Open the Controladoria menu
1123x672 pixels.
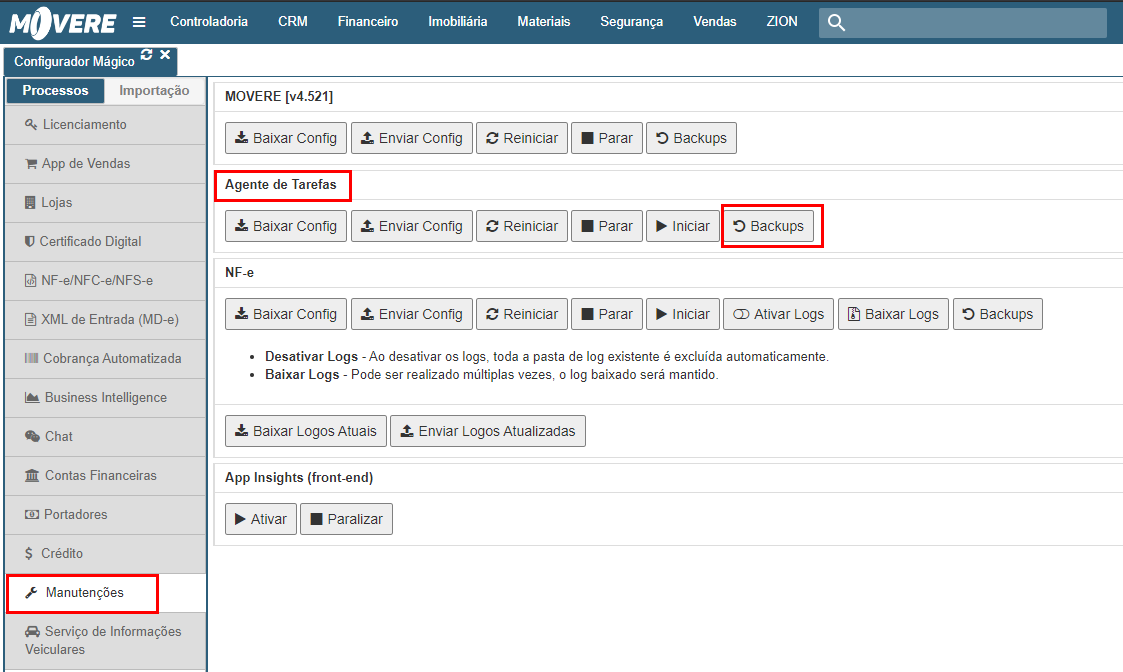tap(209, 21)
